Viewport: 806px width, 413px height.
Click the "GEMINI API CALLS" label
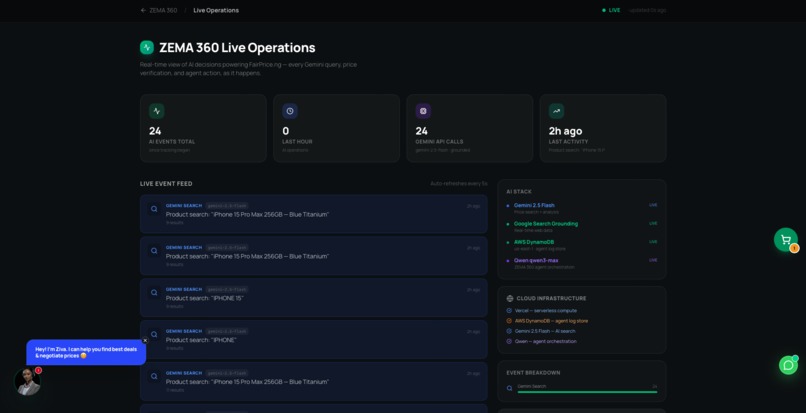(439, 141)
